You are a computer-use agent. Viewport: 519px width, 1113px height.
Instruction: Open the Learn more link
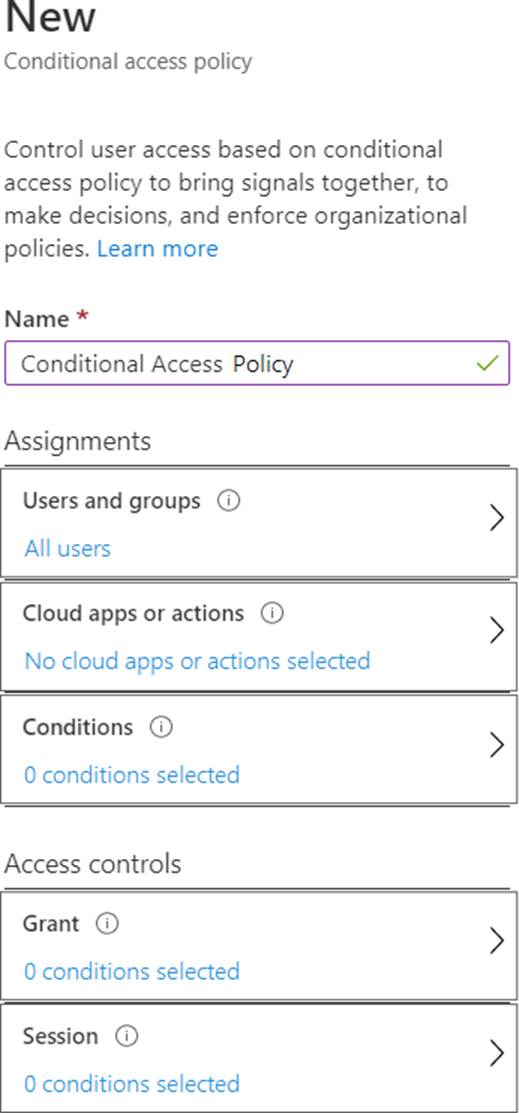pos(158,248)
